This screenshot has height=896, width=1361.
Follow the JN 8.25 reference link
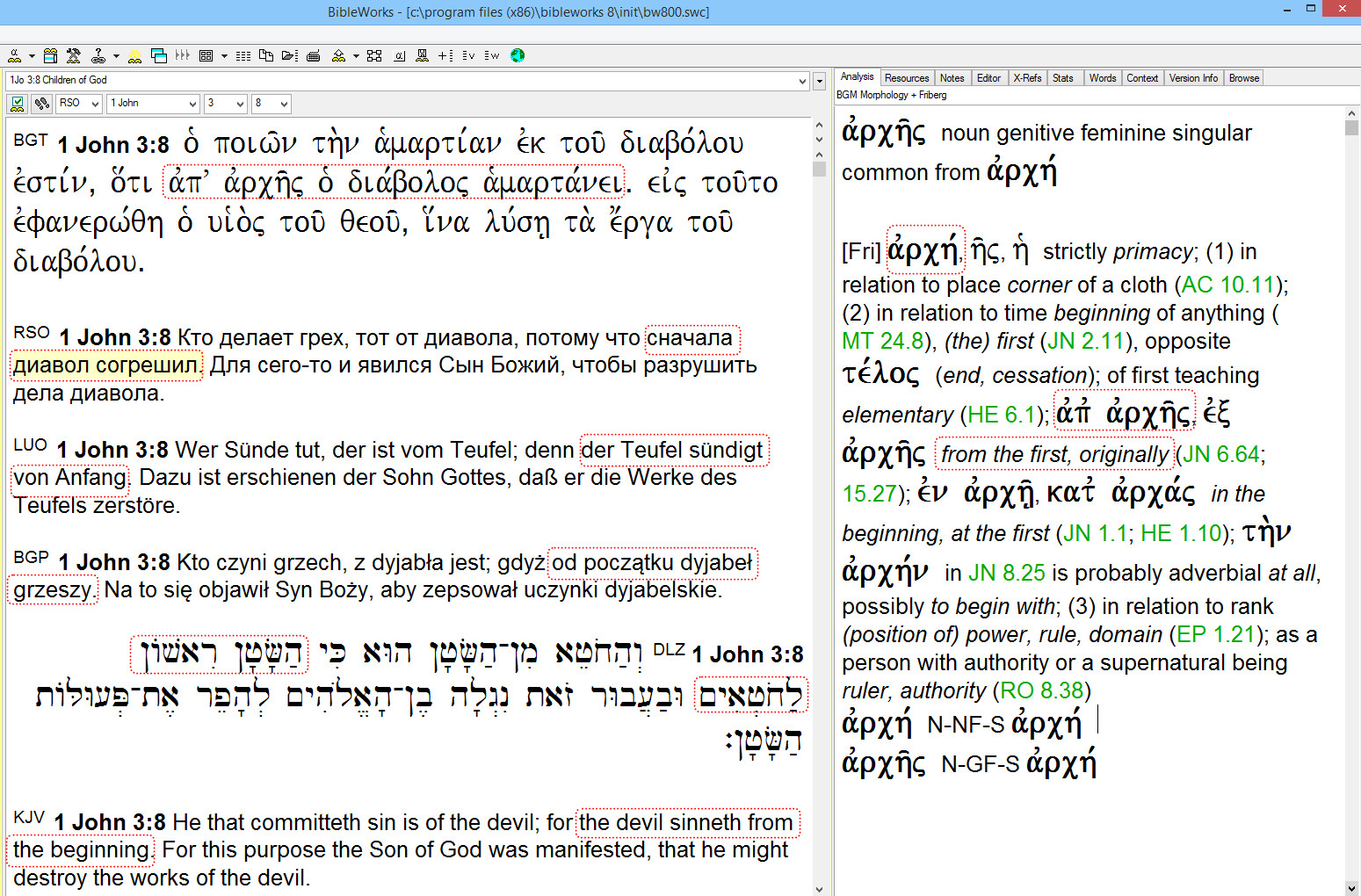click(x=1007, y=573)
